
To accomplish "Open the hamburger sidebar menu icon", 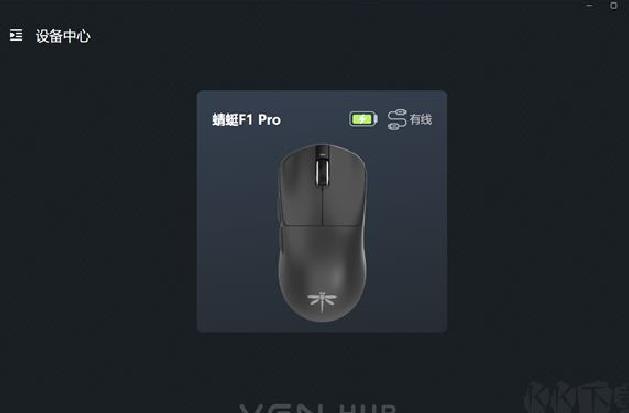I will (16, 35).
